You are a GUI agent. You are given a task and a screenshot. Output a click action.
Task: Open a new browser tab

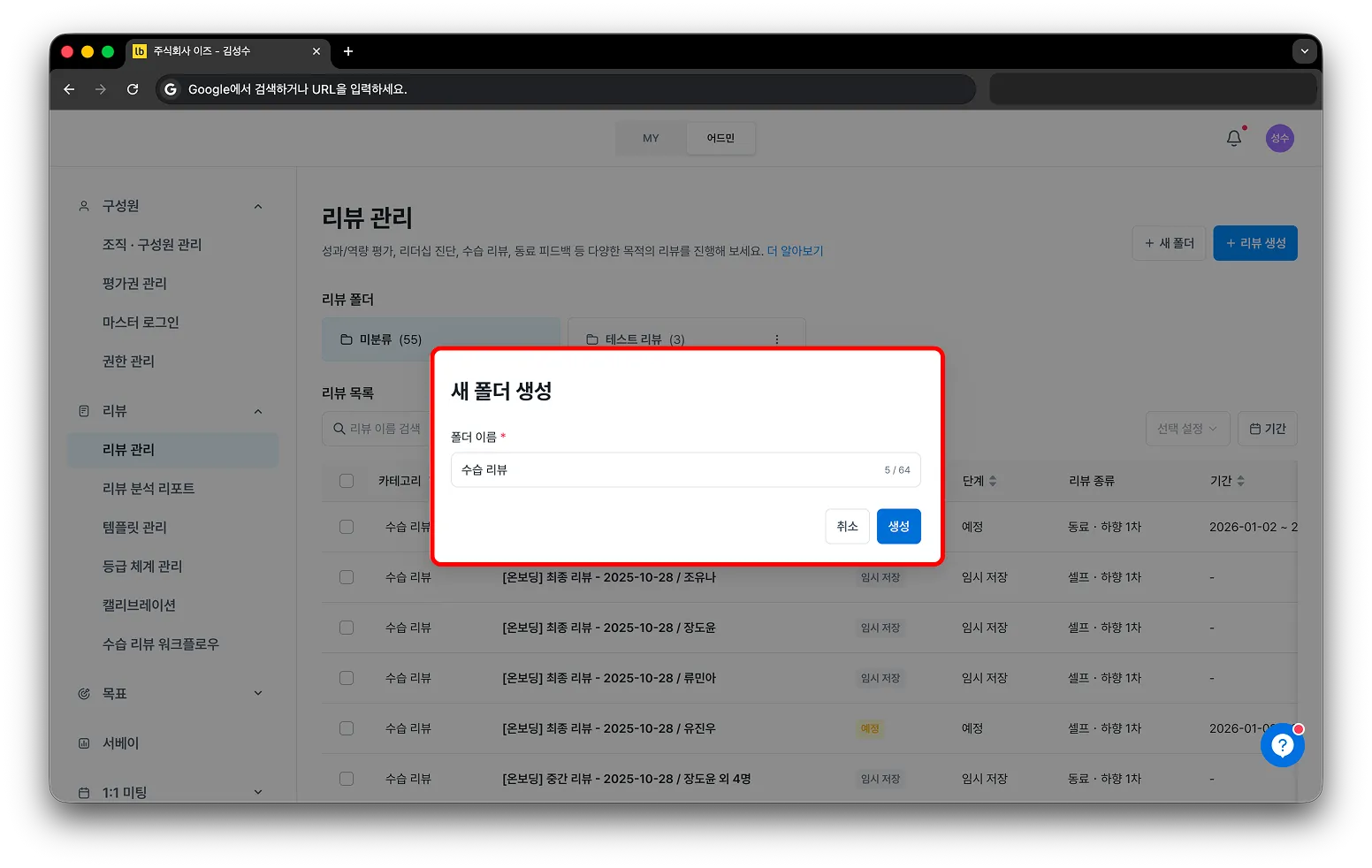[x=348, y=51]
